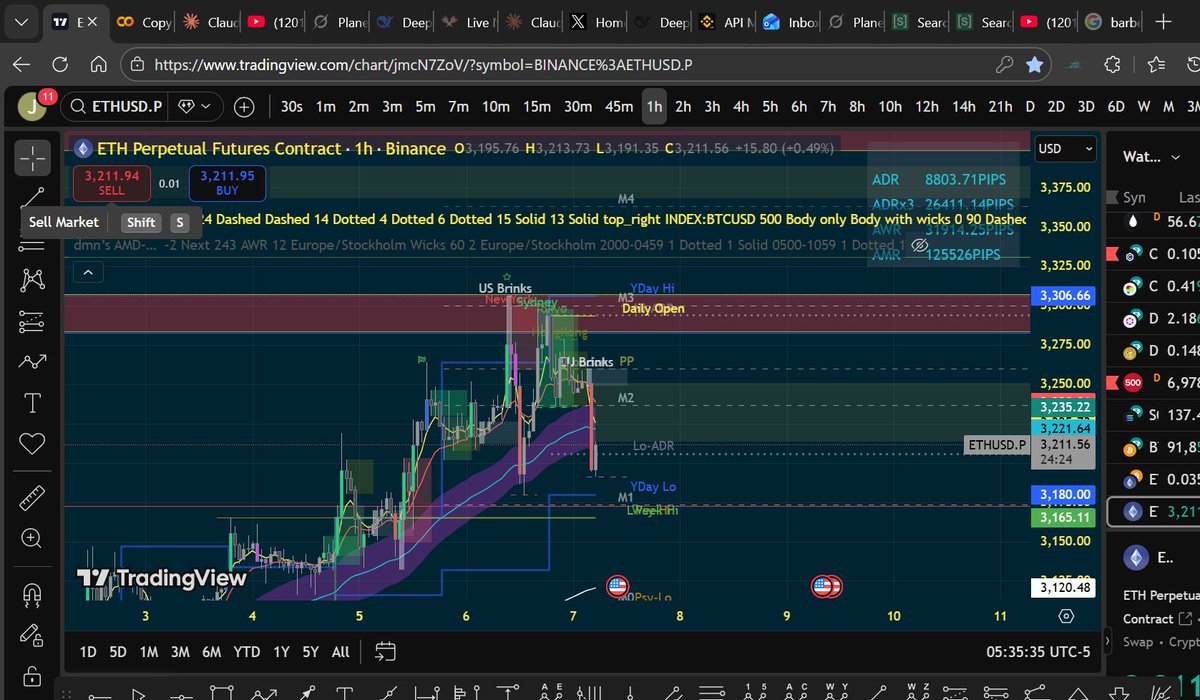The height and width of the screenshot is (700, 1200).
Task: Add a symbol with the plus button
Action: coord(244,107)
